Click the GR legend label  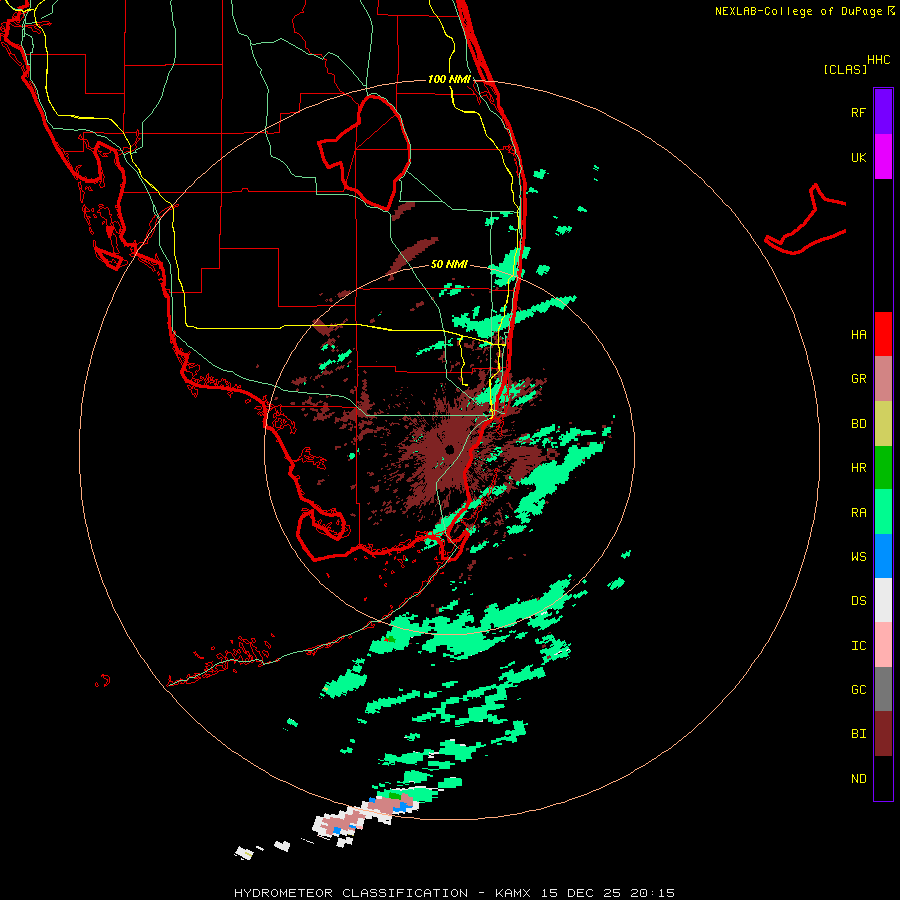point(858,379)
